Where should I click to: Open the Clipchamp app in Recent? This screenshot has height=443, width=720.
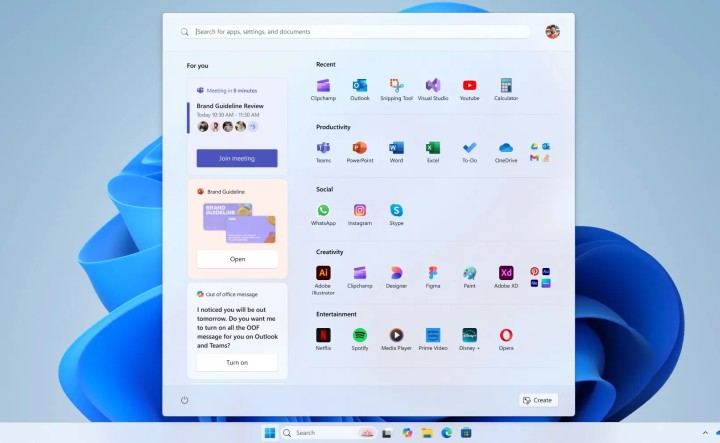323,87
